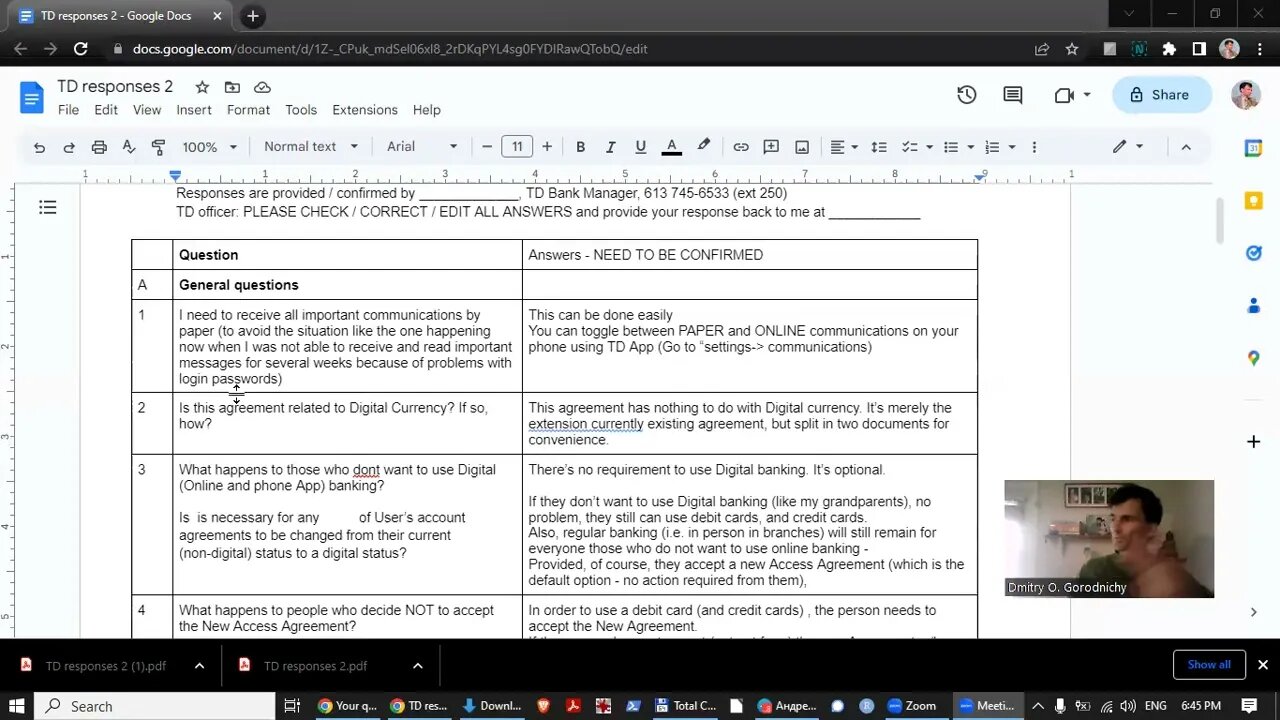This screenshot has width=1280, height=720.
Task: Insert an image from the toolbar
Action: coord(802,147)
